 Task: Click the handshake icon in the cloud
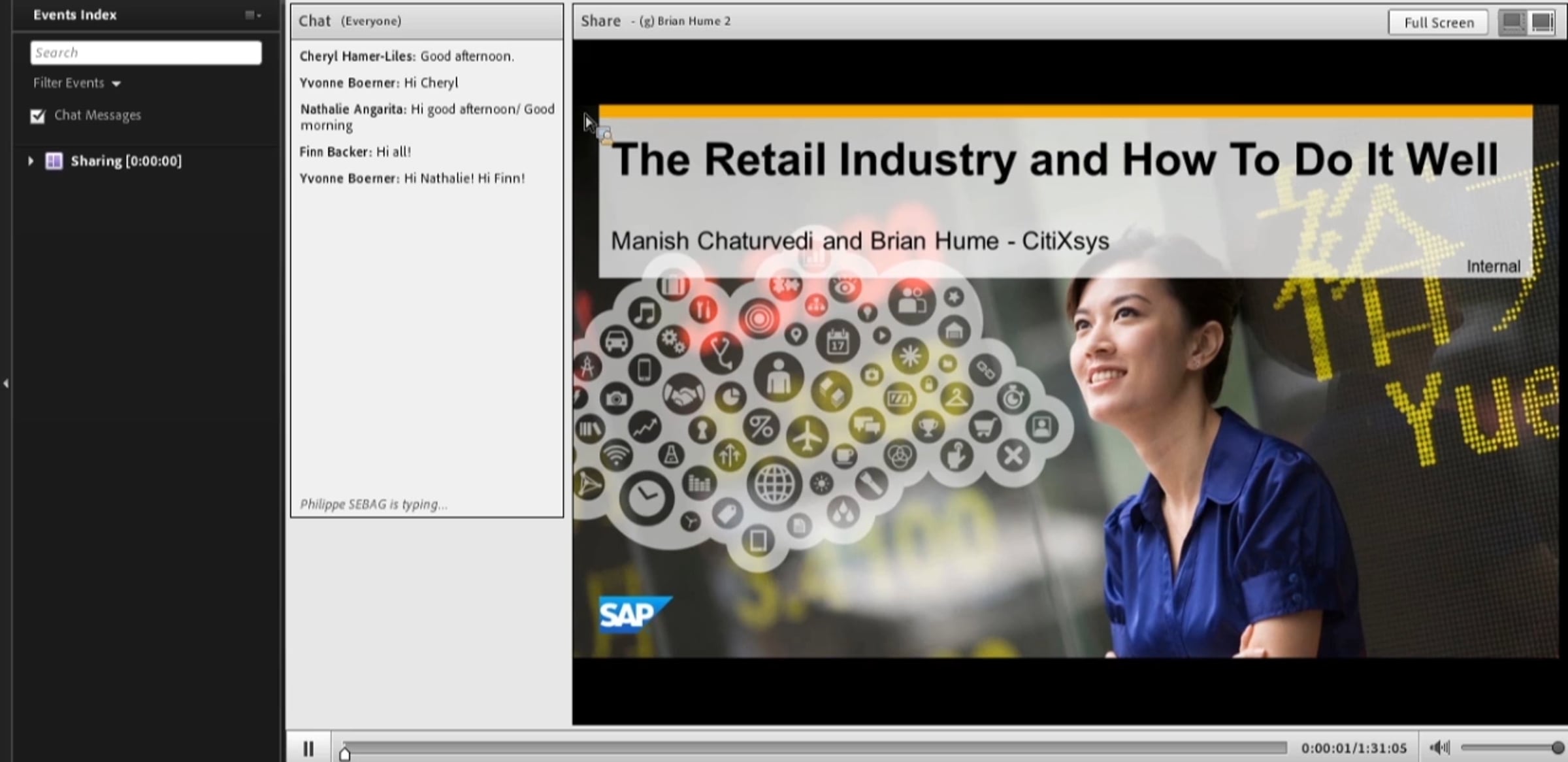[684, 393]
